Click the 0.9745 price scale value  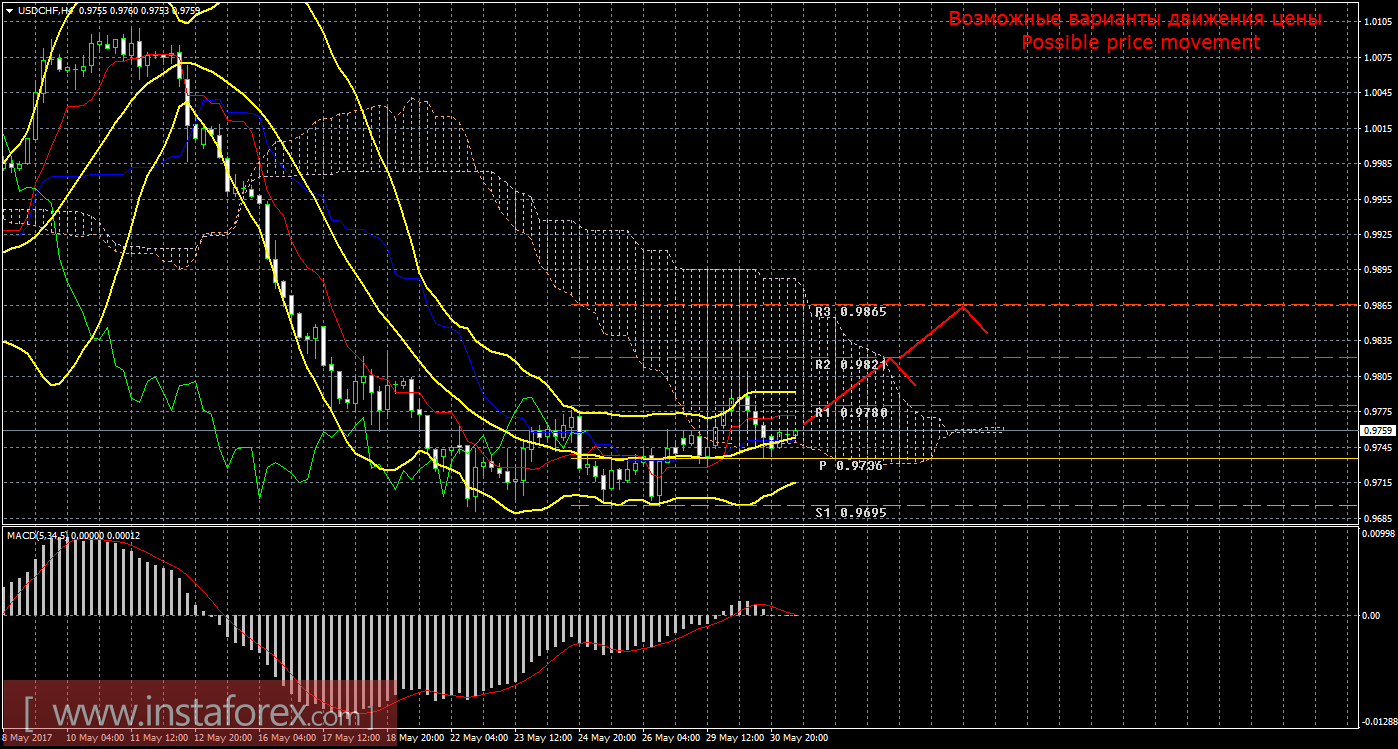(x=1377, y=447)
